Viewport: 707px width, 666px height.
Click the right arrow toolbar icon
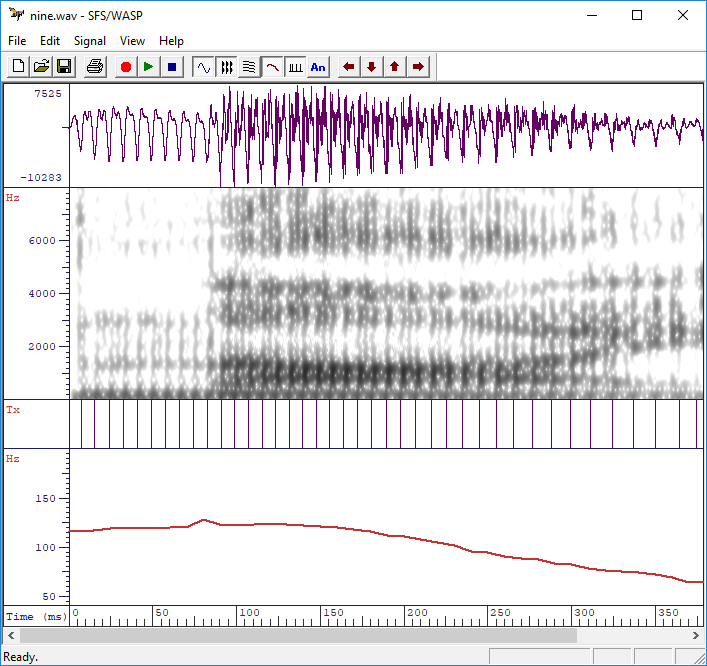[418, 67]
